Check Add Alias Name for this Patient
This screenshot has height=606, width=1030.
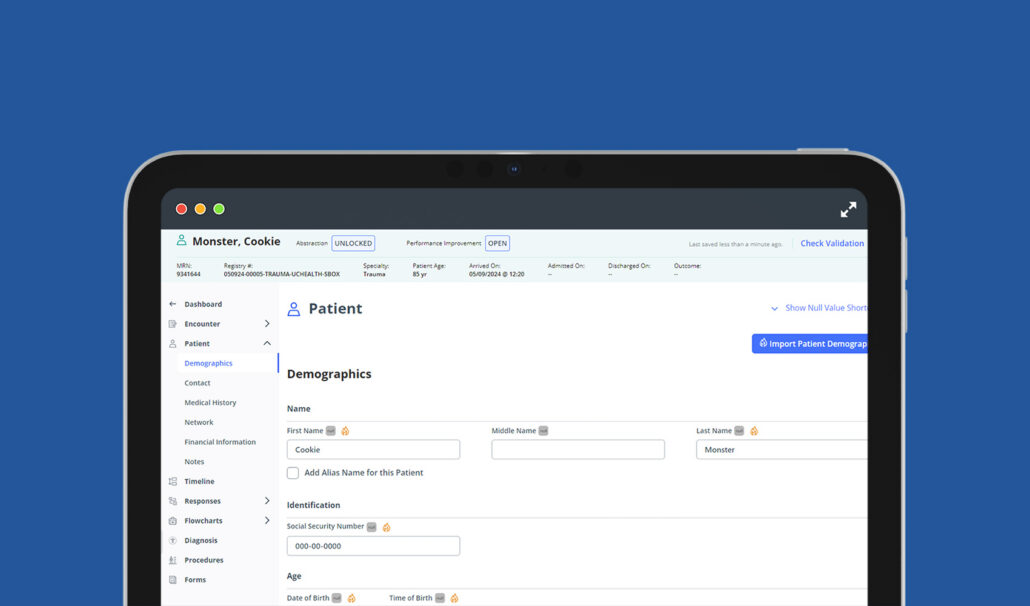(x=293, y=473)
